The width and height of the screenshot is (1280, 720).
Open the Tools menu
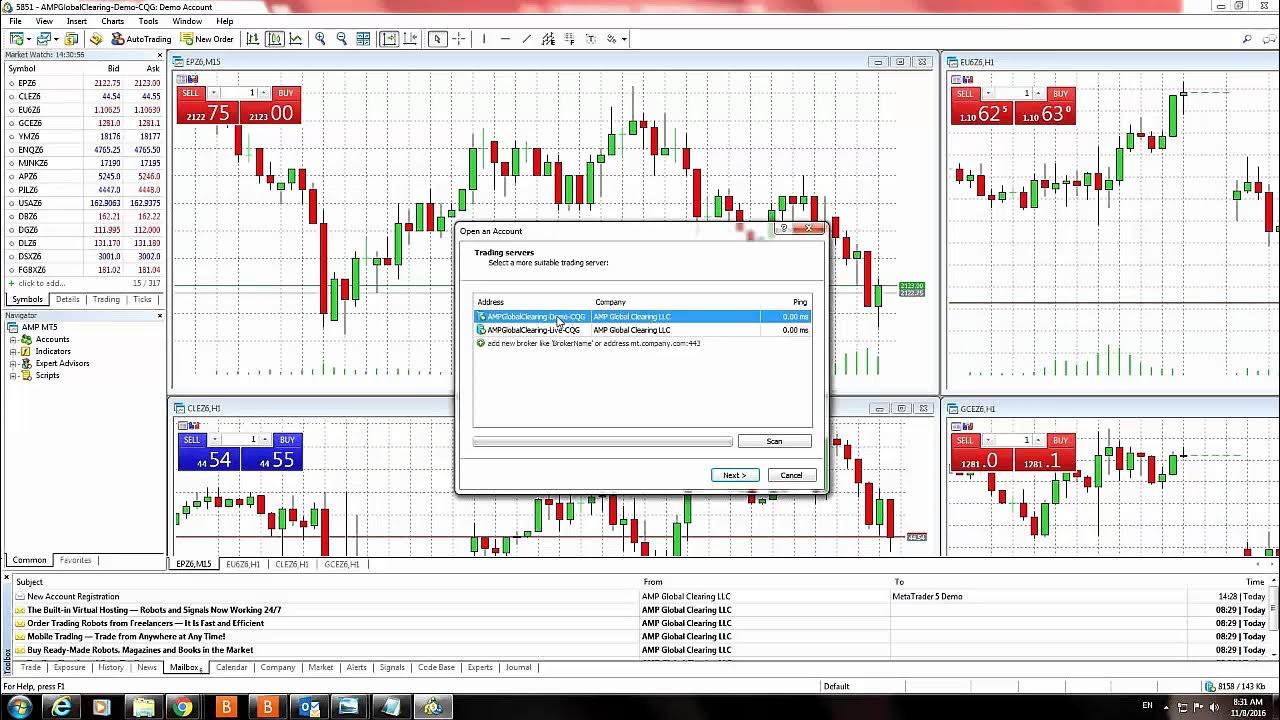148,21
